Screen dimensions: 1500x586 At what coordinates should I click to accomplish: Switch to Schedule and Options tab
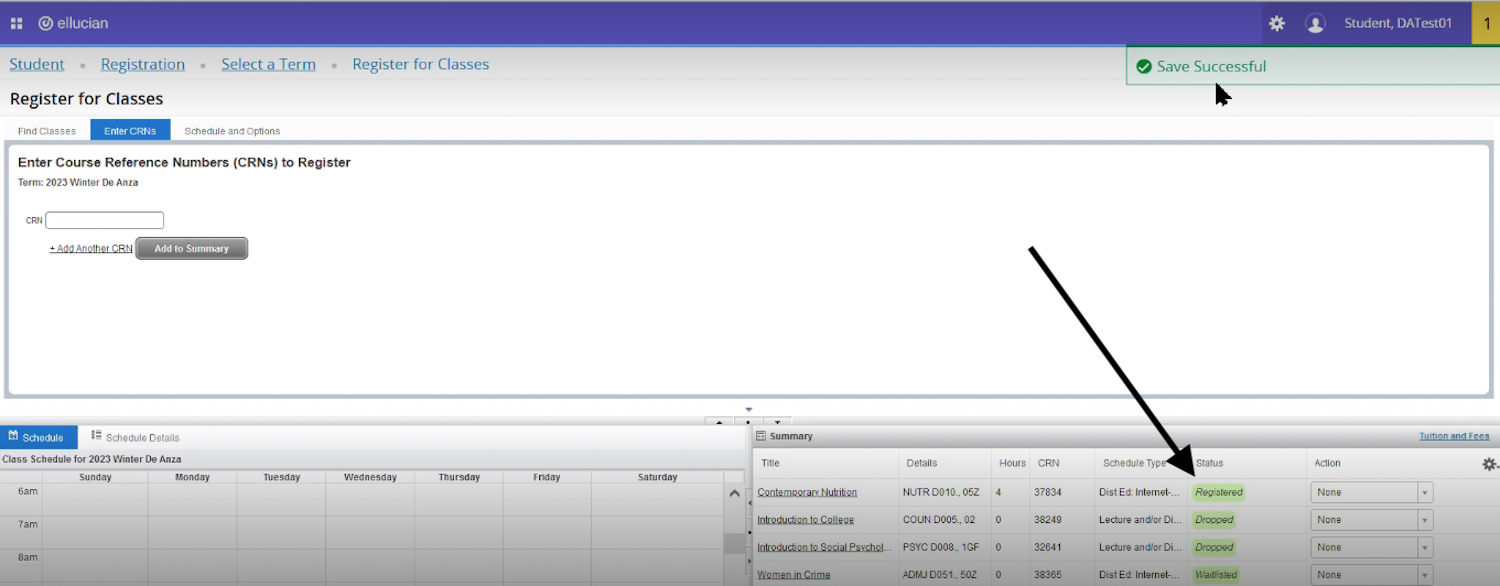coord(232,131)
